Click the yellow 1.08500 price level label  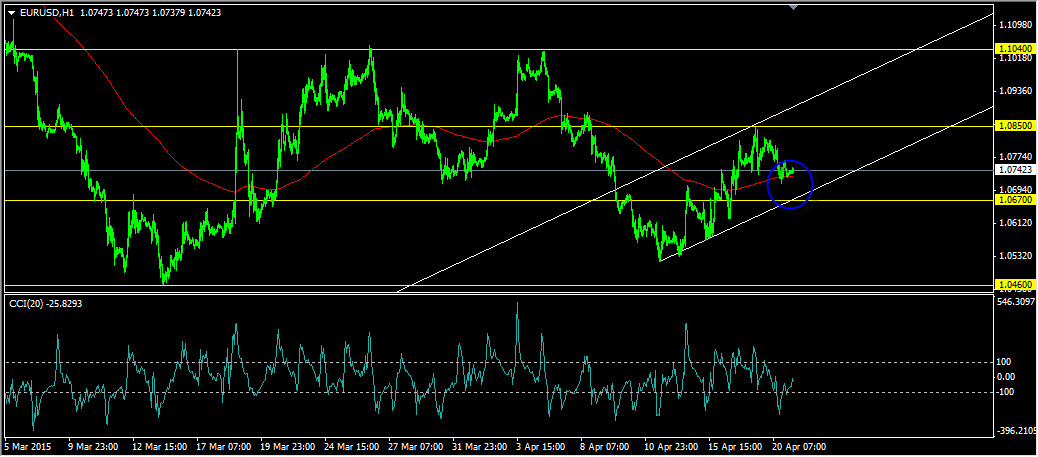pyautogui.click(x=1014, y=126)
